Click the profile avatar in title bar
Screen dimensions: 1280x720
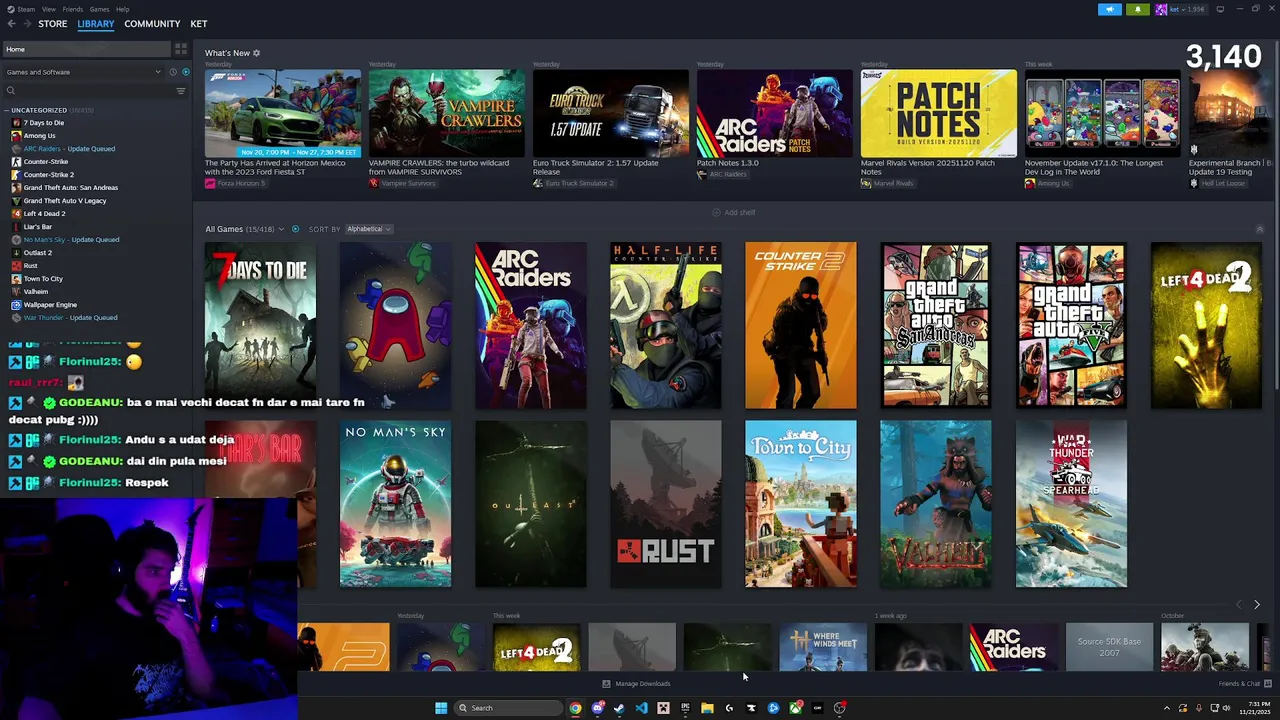pos(1161,9)
